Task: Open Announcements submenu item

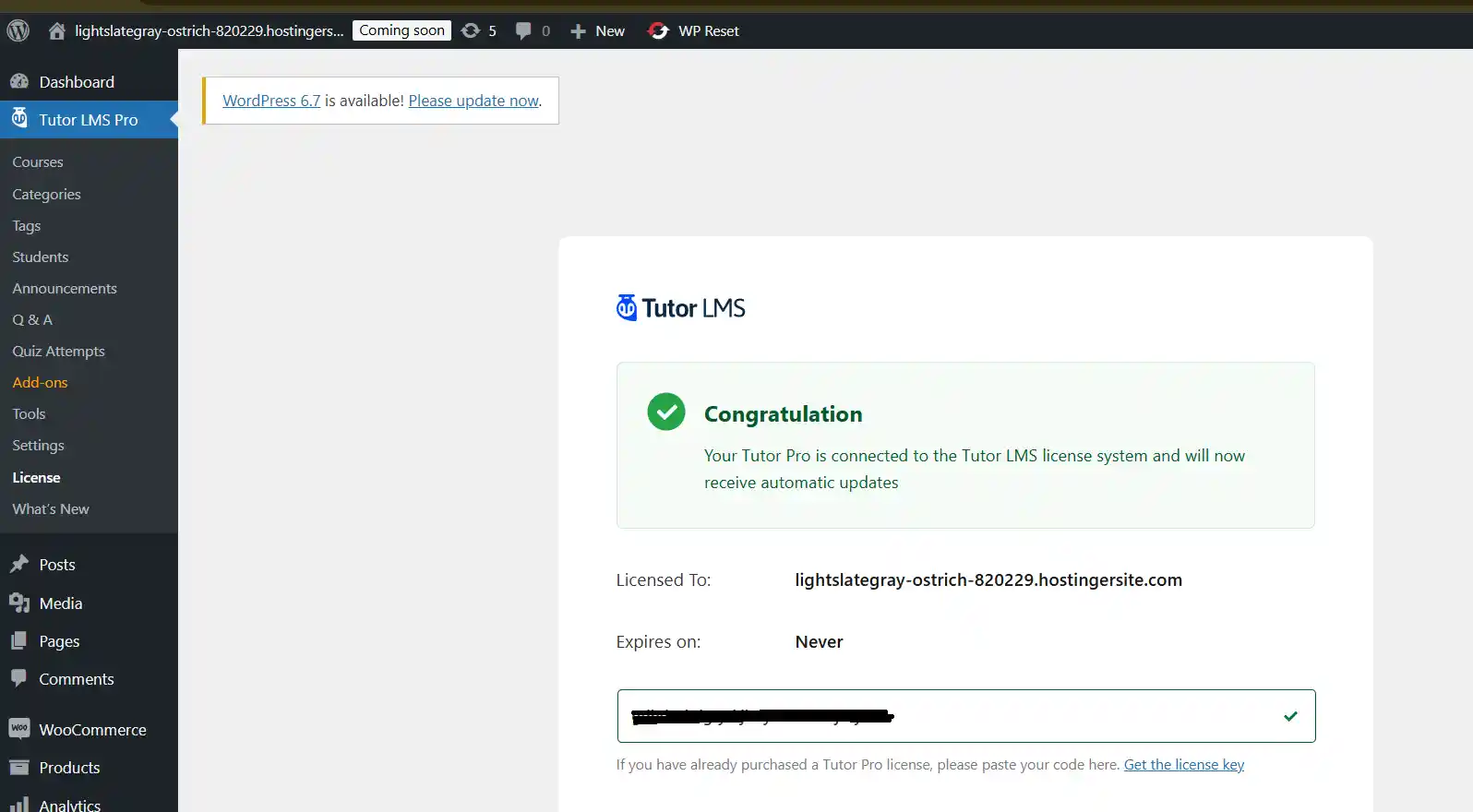Action: 65,288
